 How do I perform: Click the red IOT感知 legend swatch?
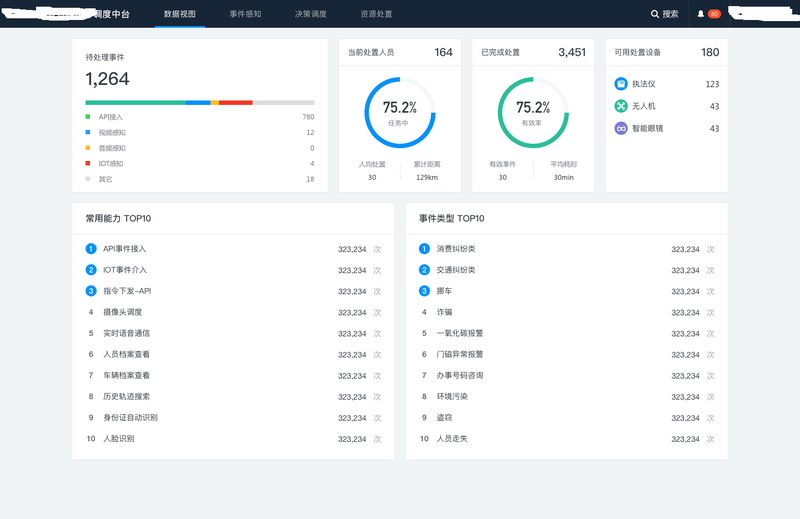click(x=88, y=163)
